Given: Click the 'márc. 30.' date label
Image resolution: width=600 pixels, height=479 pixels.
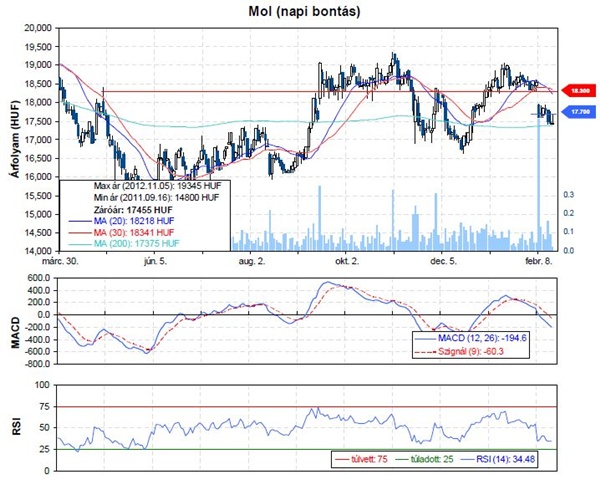Looking at the screenshot, I should [x=60, y=262].
